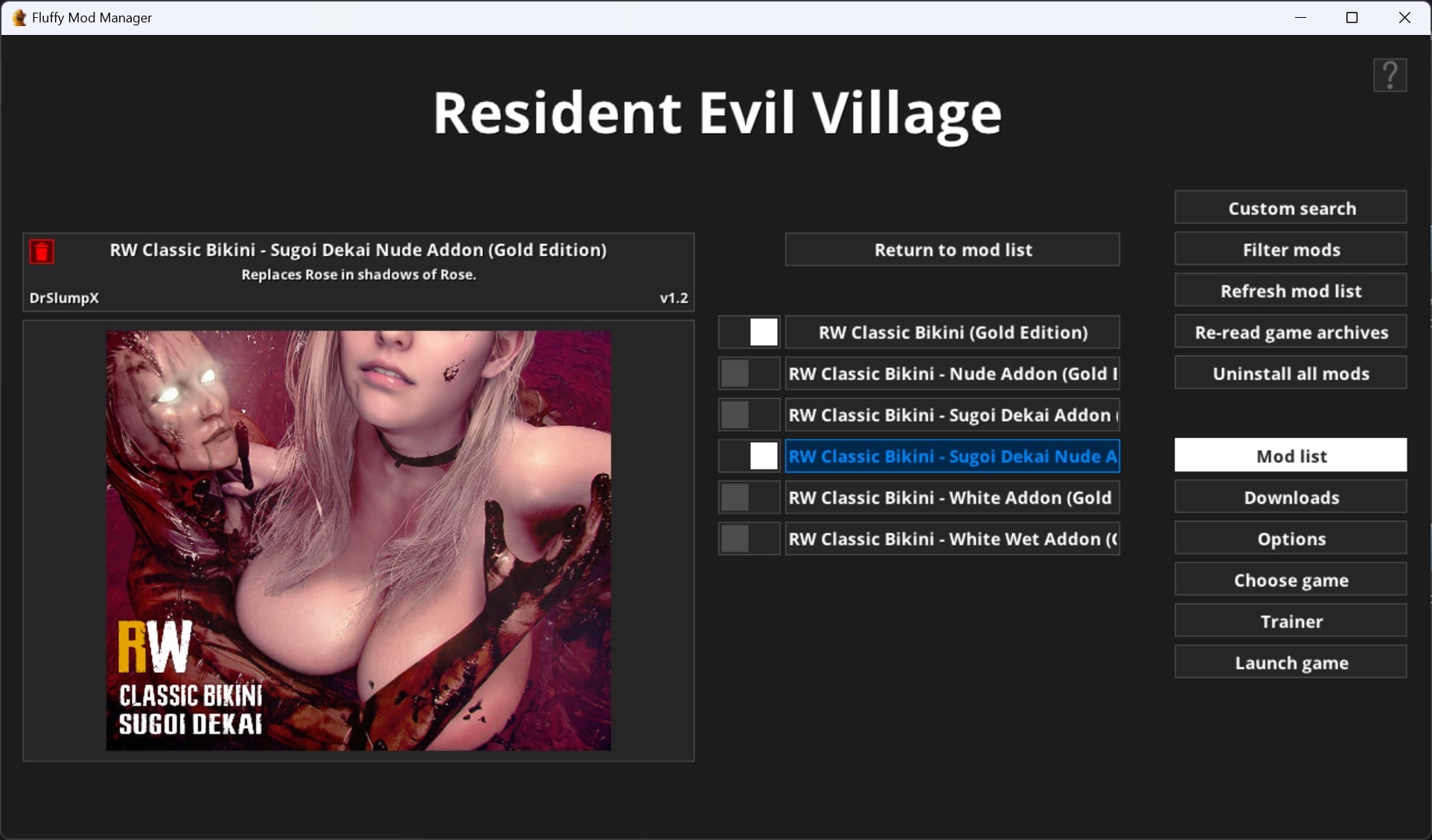Screen dimensions: 1432x840
Task: Open Filter mods
Action: [1291, 250]
